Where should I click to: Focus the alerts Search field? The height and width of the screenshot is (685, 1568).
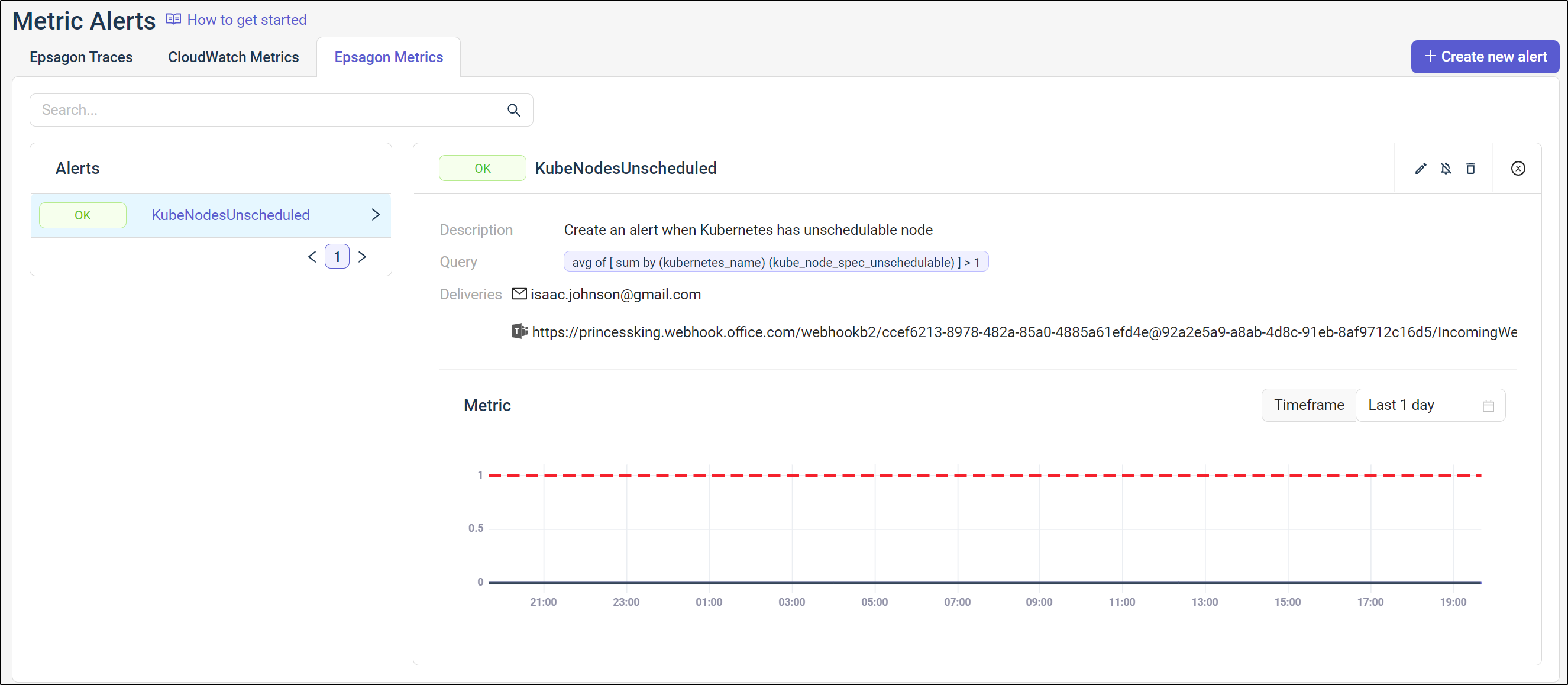coord(281,110)
